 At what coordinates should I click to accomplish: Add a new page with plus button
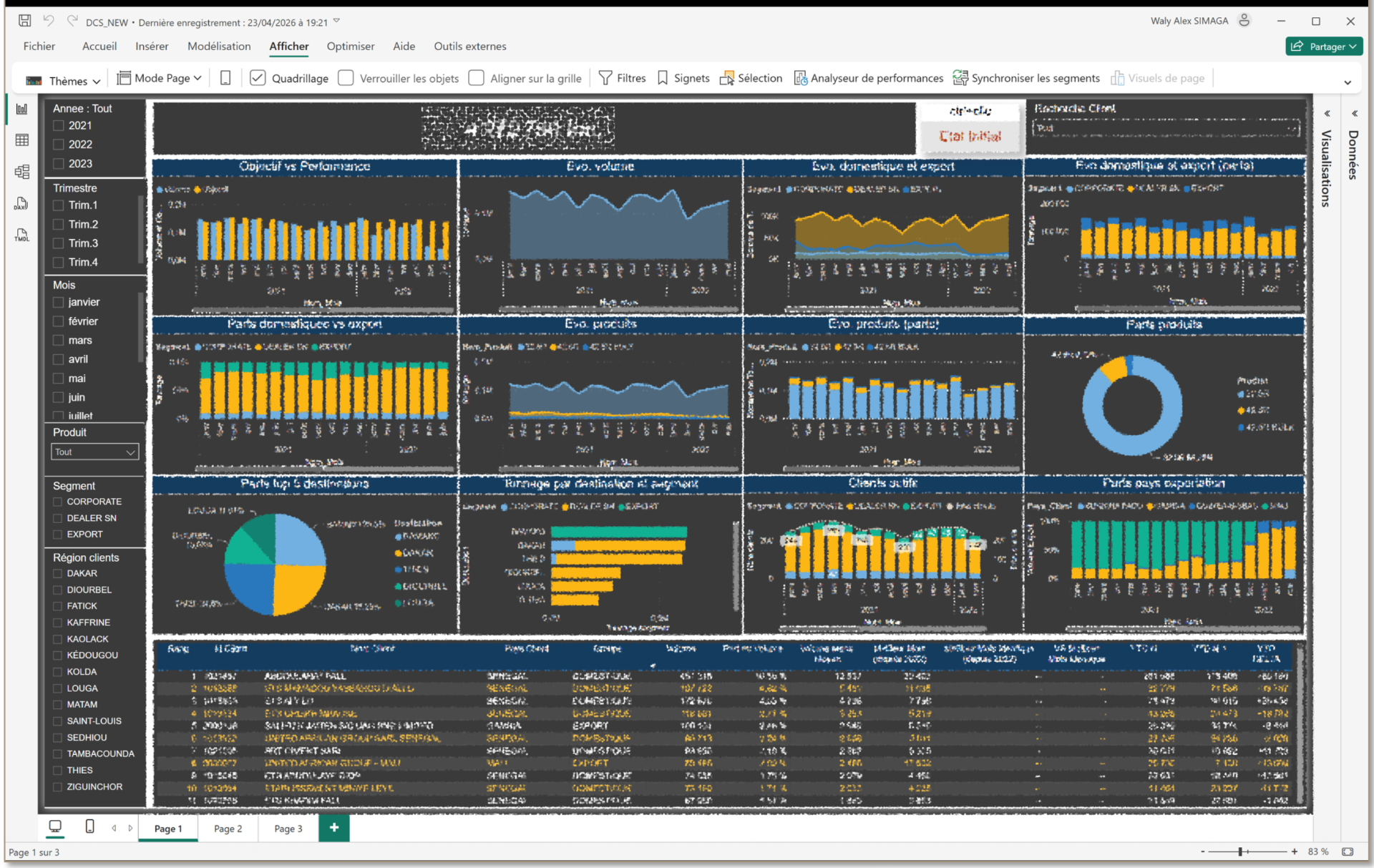point(334,828)
